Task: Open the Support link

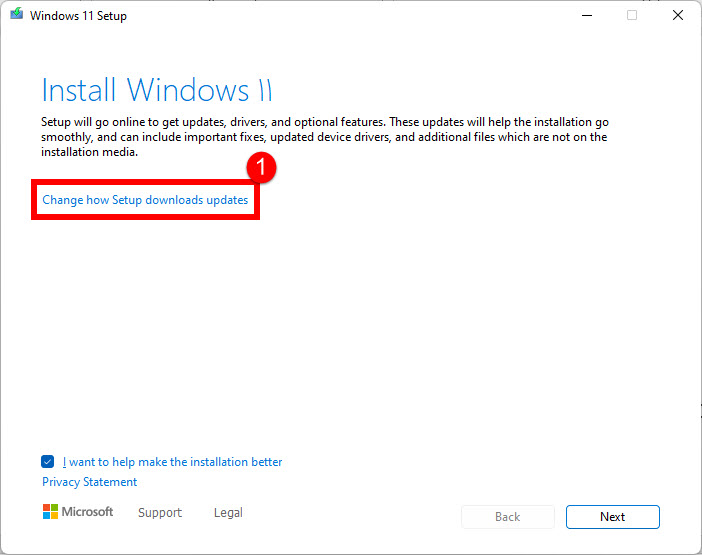Action: [160, 512]
